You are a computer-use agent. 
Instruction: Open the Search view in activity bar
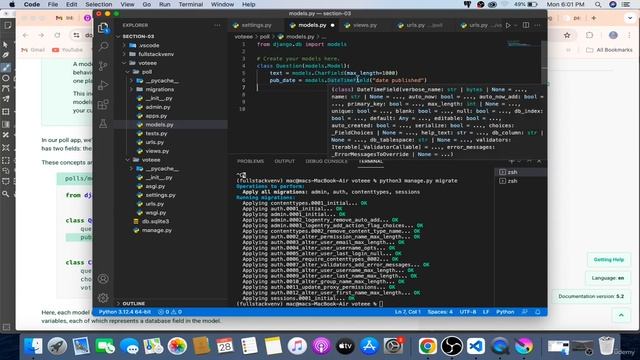tap(103, 46)
